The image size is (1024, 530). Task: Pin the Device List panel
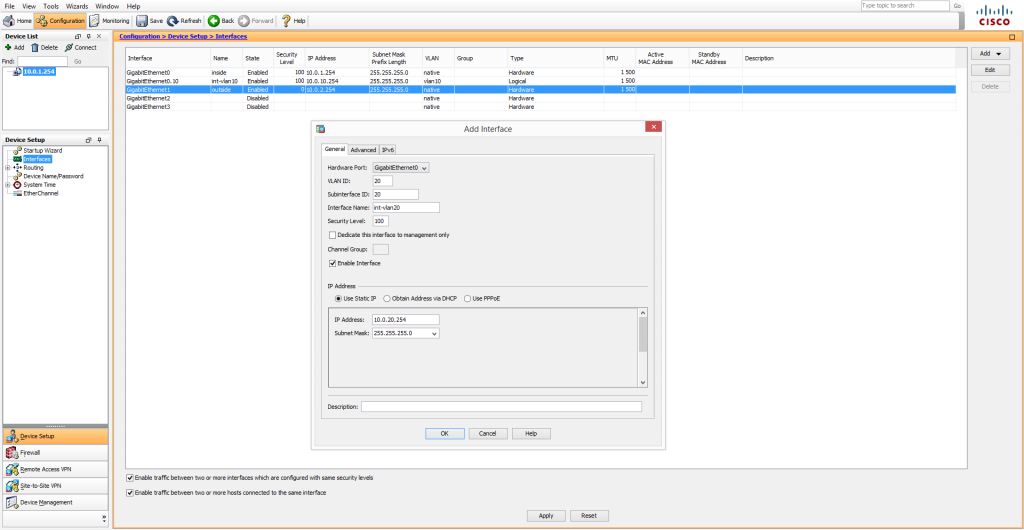pos(89,37)
